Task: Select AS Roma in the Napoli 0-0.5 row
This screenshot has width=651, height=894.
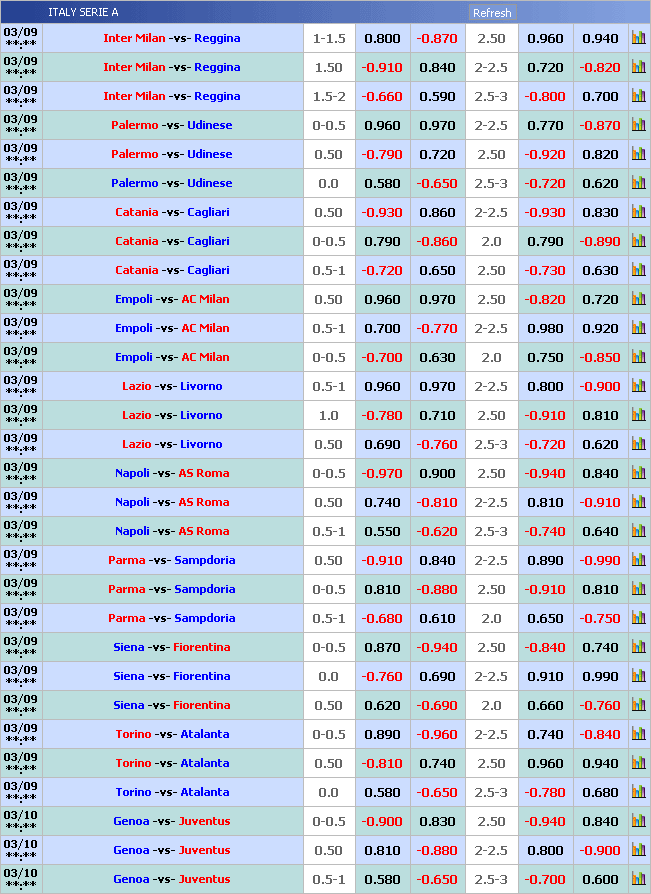Action: pyautogui.click(x=204, y=473)
